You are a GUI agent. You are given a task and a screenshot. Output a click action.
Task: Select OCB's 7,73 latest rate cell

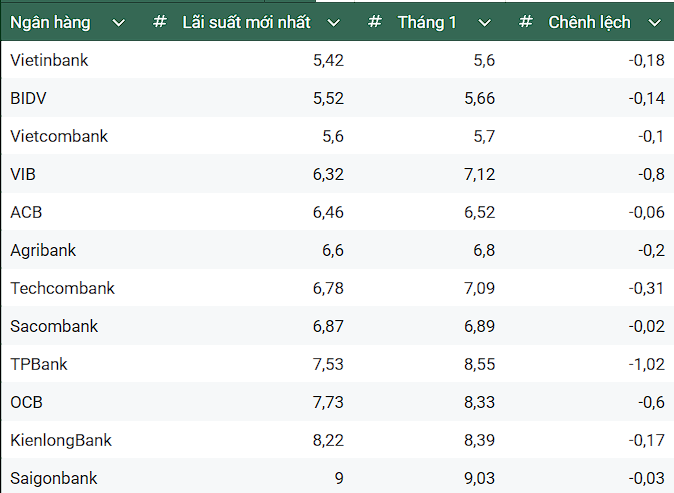[328, 402]
